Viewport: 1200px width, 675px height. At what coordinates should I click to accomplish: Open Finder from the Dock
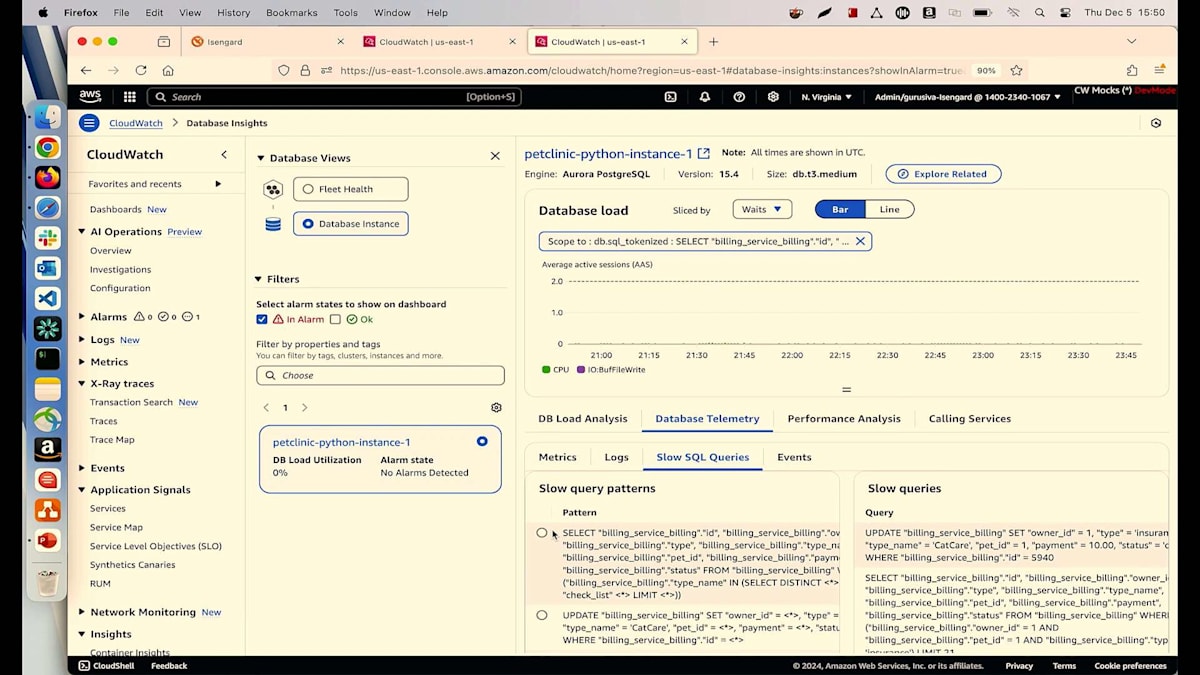[x=47, y=117]
